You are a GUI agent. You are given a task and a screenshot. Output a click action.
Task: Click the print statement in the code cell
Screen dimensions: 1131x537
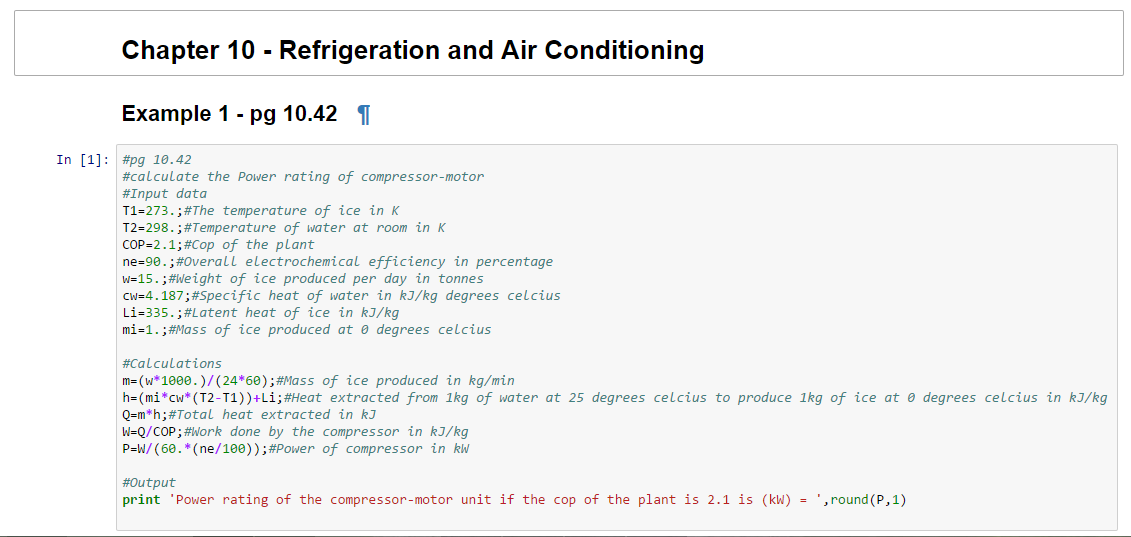coord(513,499)
